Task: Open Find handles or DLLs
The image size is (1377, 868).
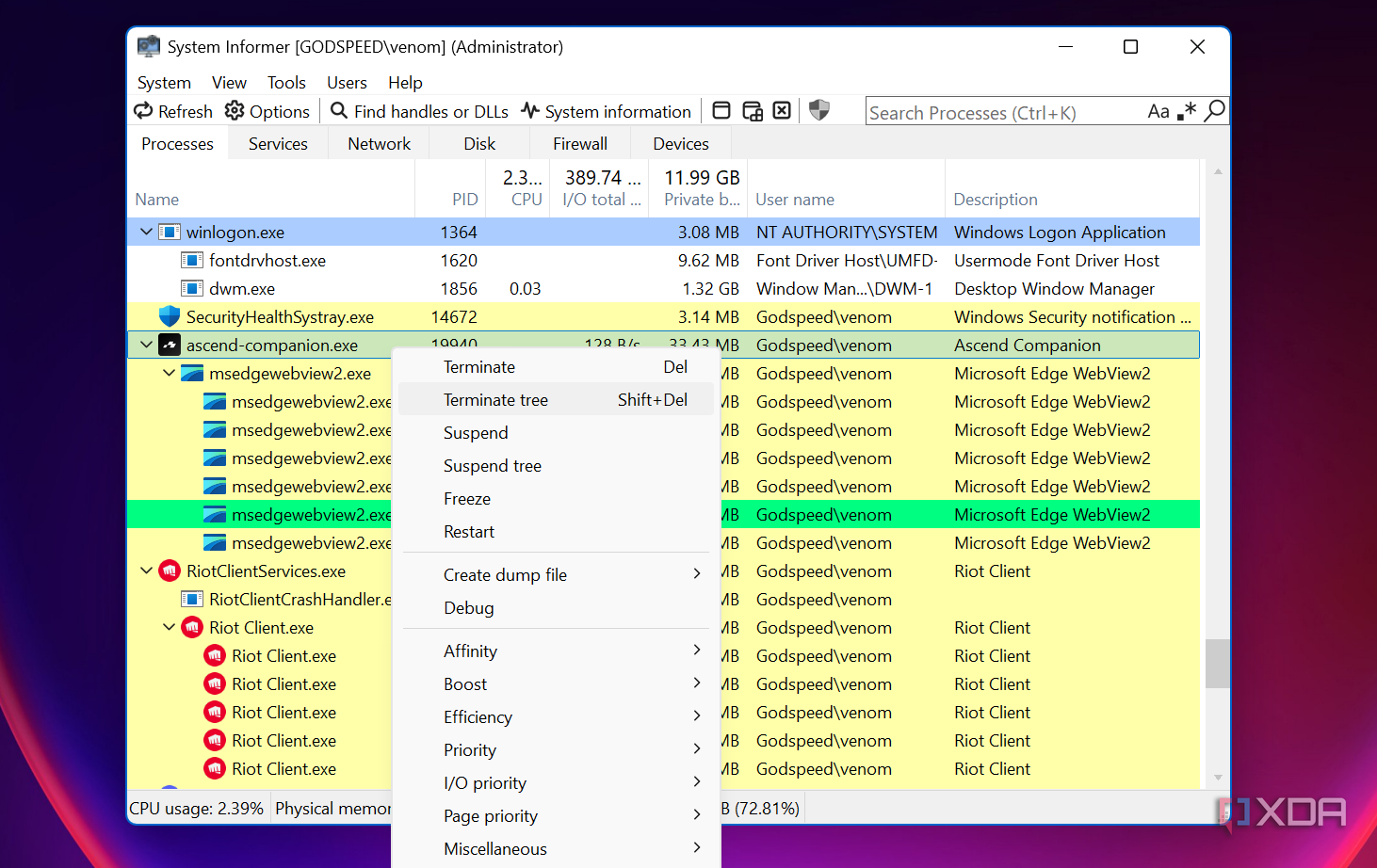Action: (x=420, y=111)
